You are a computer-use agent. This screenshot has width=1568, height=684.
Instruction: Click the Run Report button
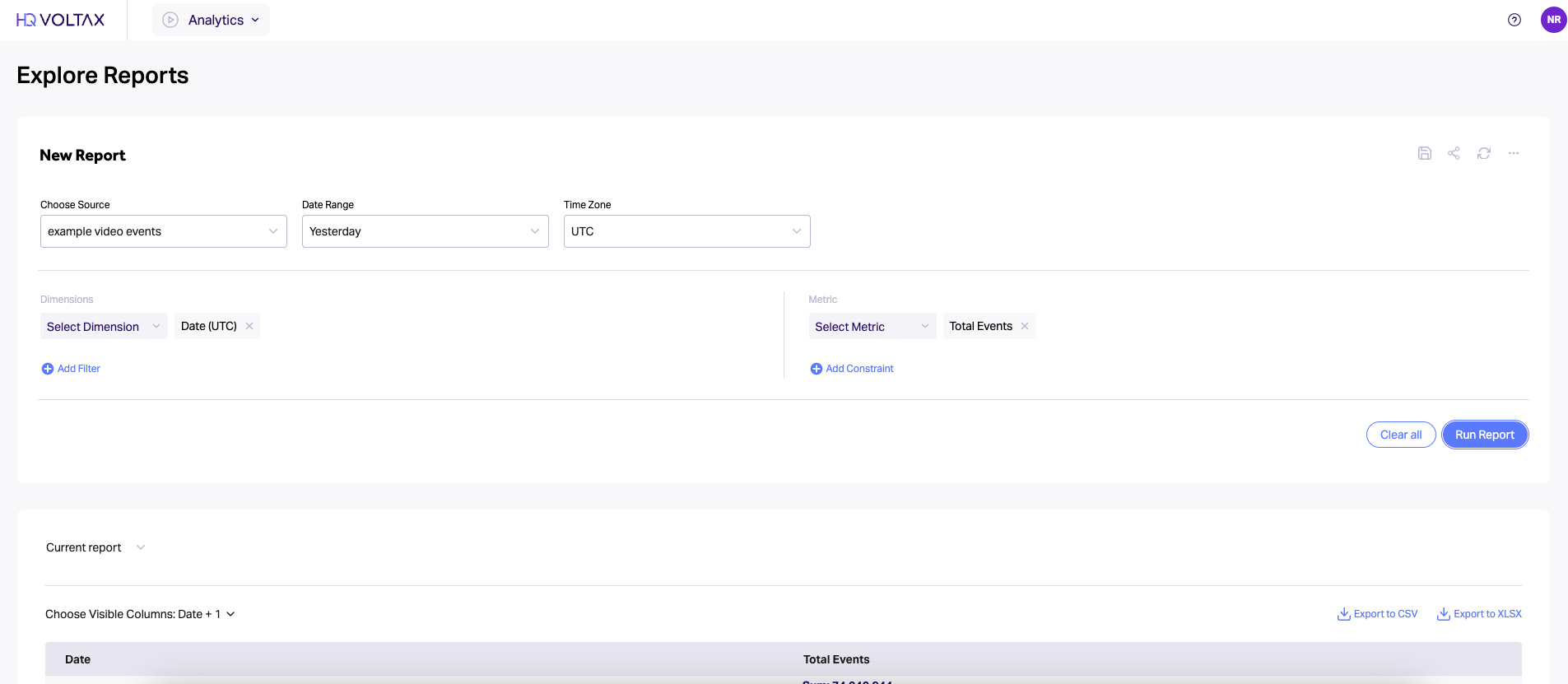click(x=1485, y=435)
